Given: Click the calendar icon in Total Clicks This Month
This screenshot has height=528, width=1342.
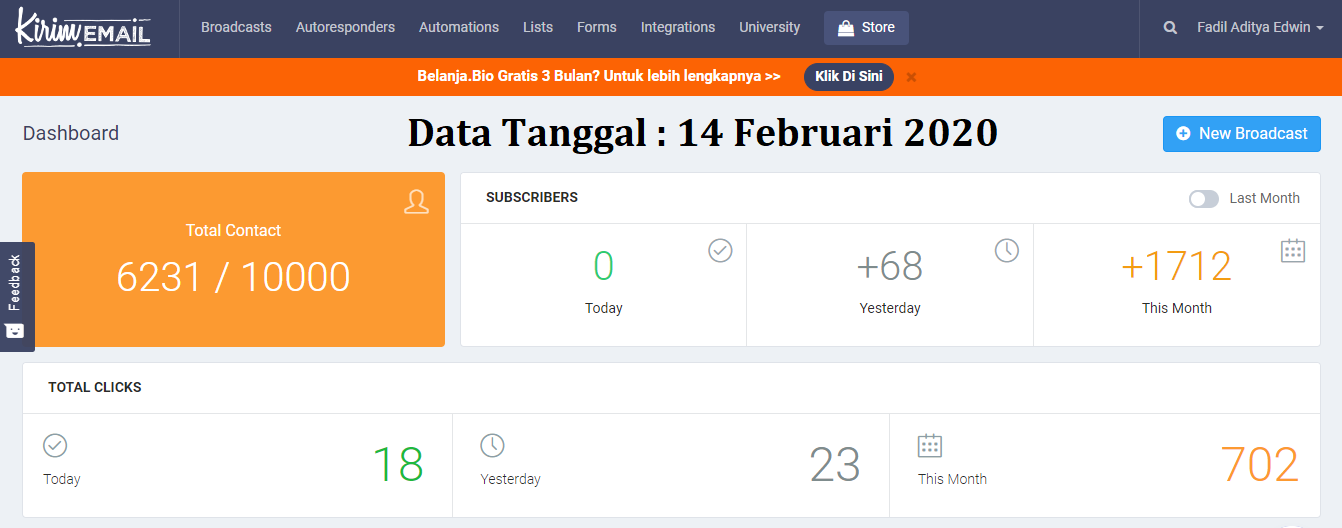Looking at the screenshot, I should [930, 445].
